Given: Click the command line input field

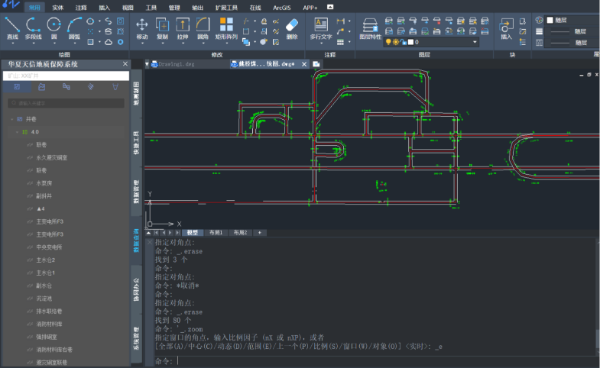Looking at the screenshot, I should tap(375, 361).
